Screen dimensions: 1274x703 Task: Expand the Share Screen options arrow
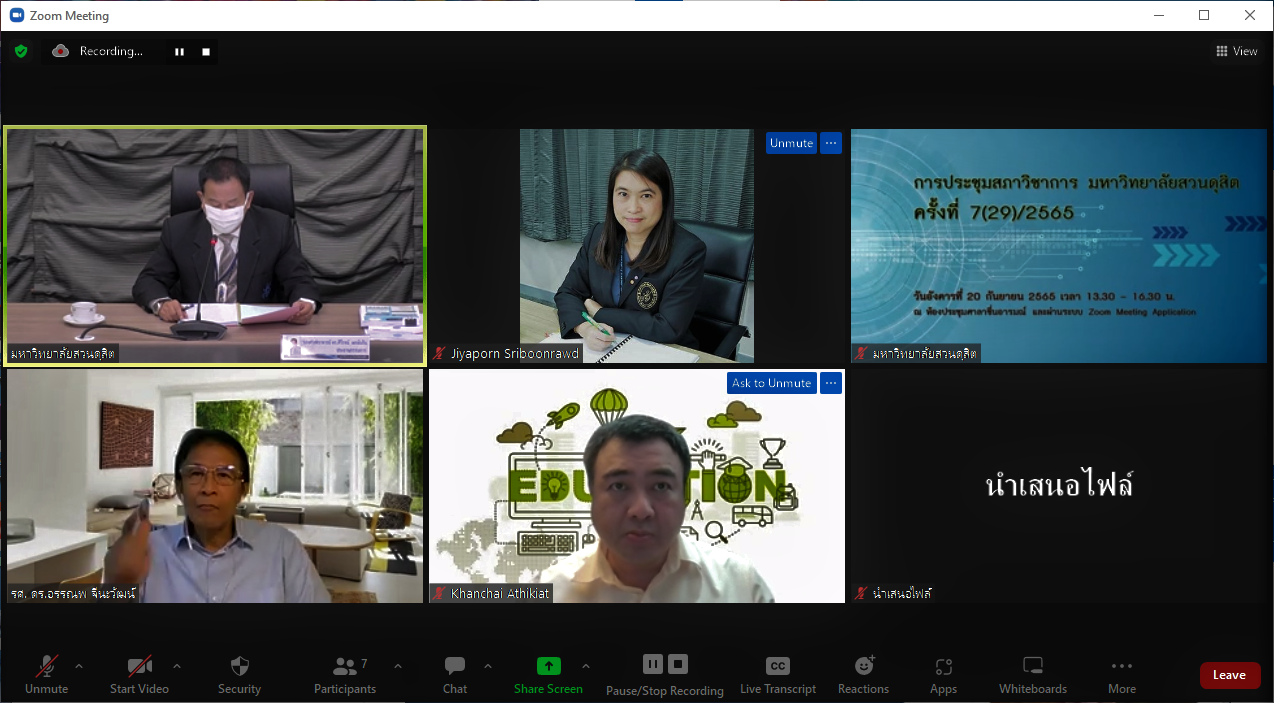tap(586, 666)
